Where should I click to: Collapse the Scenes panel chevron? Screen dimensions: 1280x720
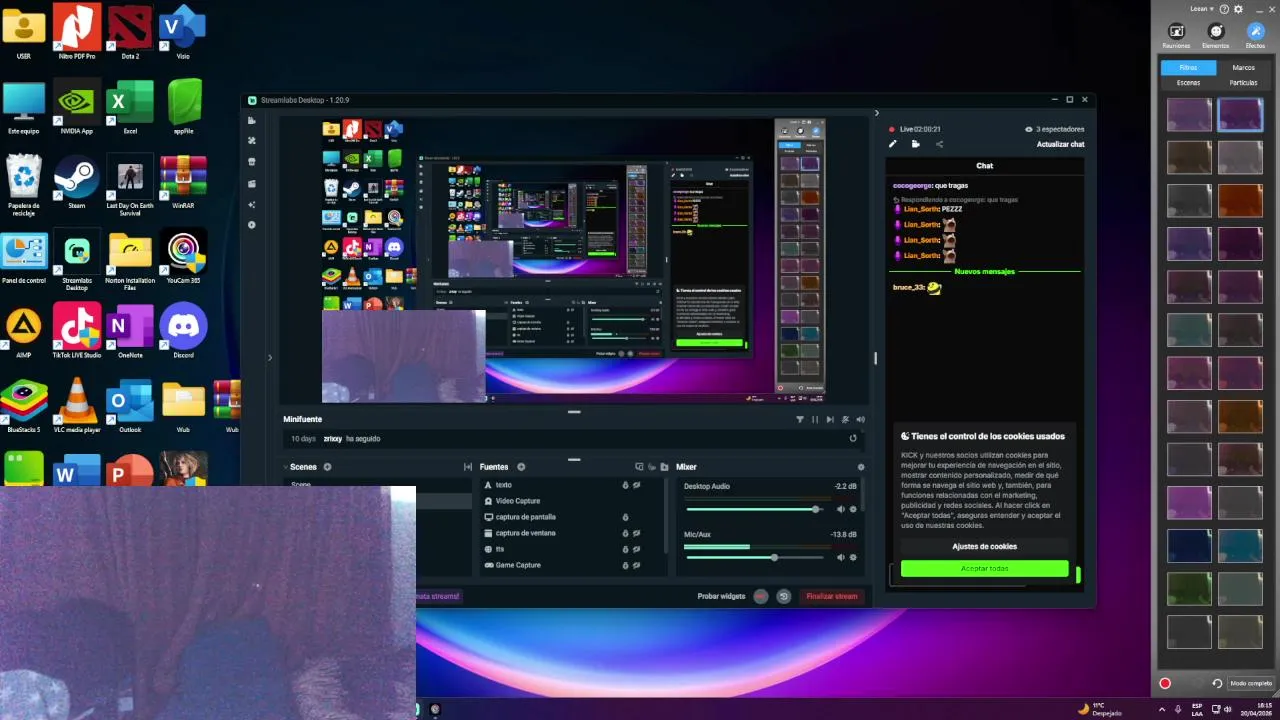(x=285, y=467)
